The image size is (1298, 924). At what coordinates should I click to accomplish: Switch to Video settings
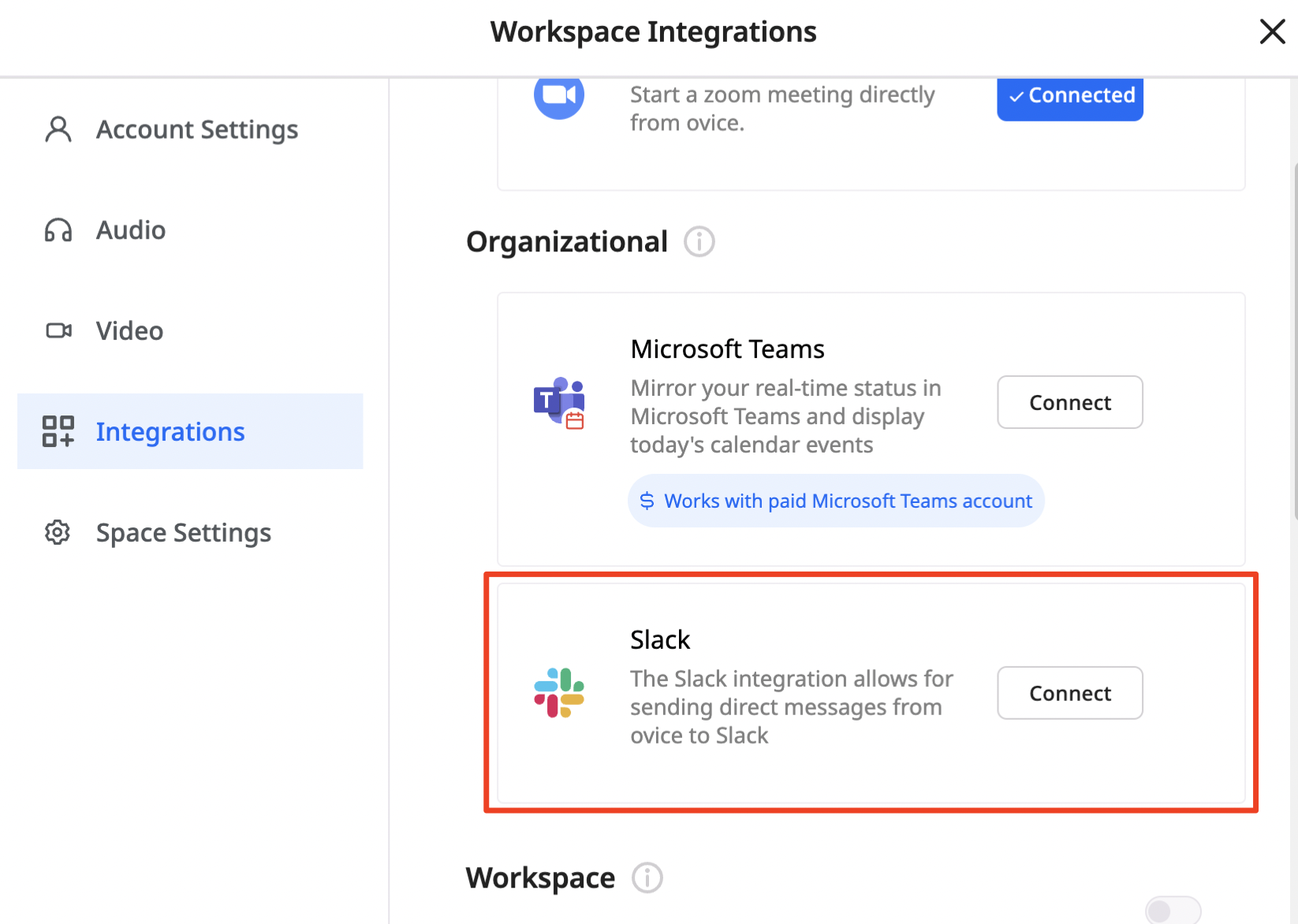190,331
